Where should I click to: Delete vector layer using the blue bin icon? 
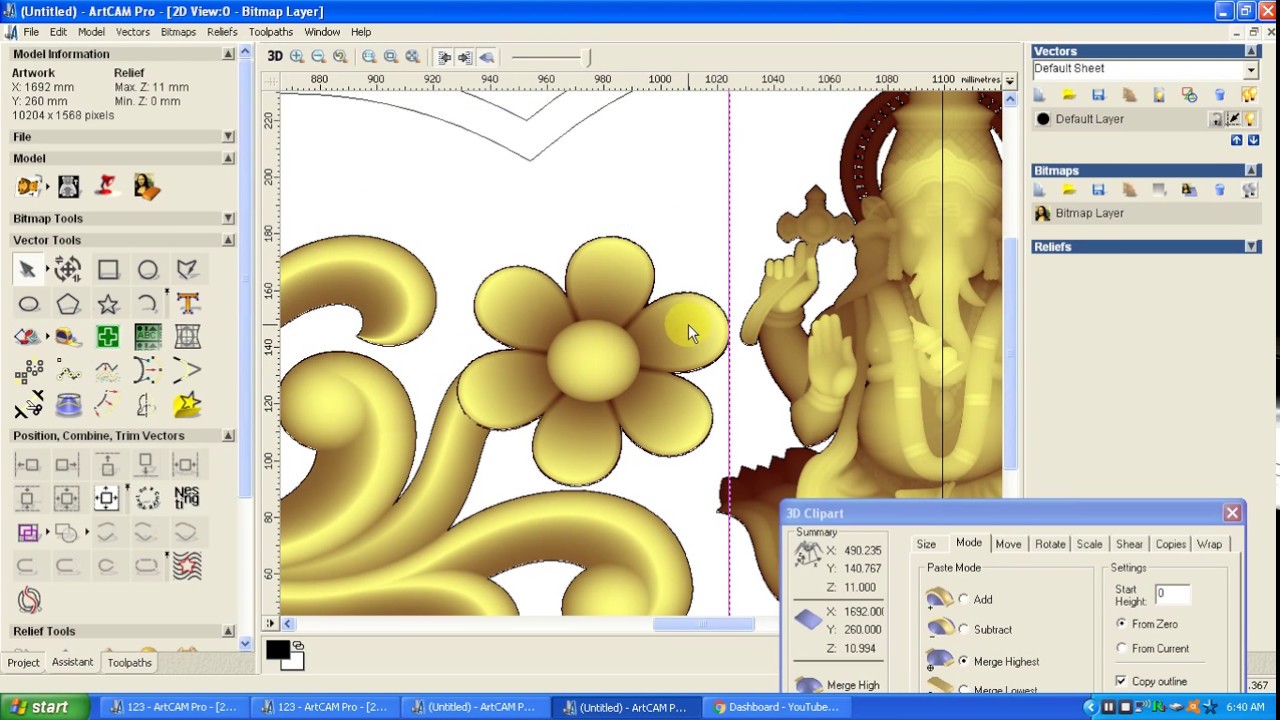click(1219, 95)
